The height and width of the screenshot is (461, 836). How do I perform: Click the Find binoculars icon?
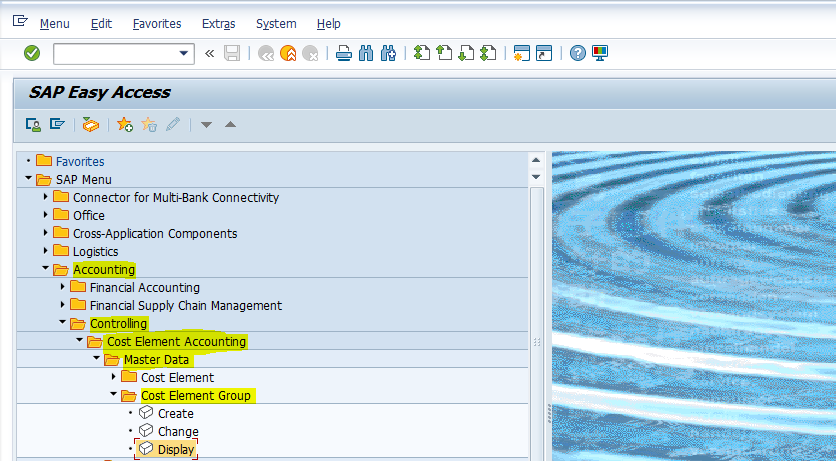(366, 53)
